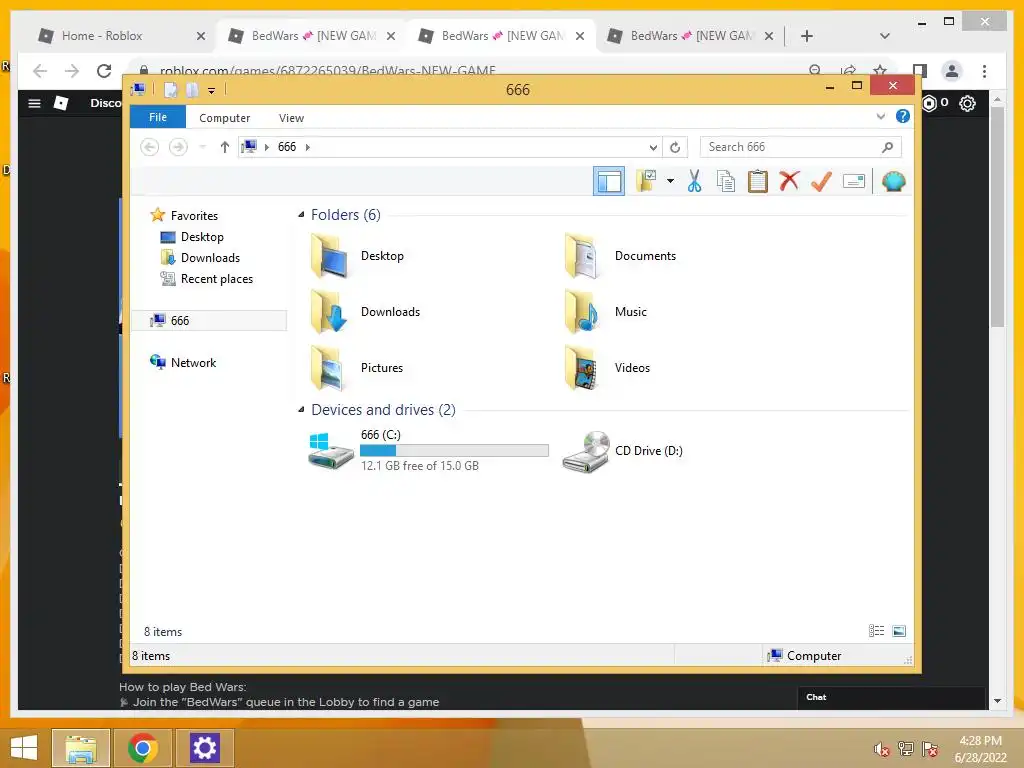Click the Computer status bar entry
1024x768 pixels.
pos(804,656)
